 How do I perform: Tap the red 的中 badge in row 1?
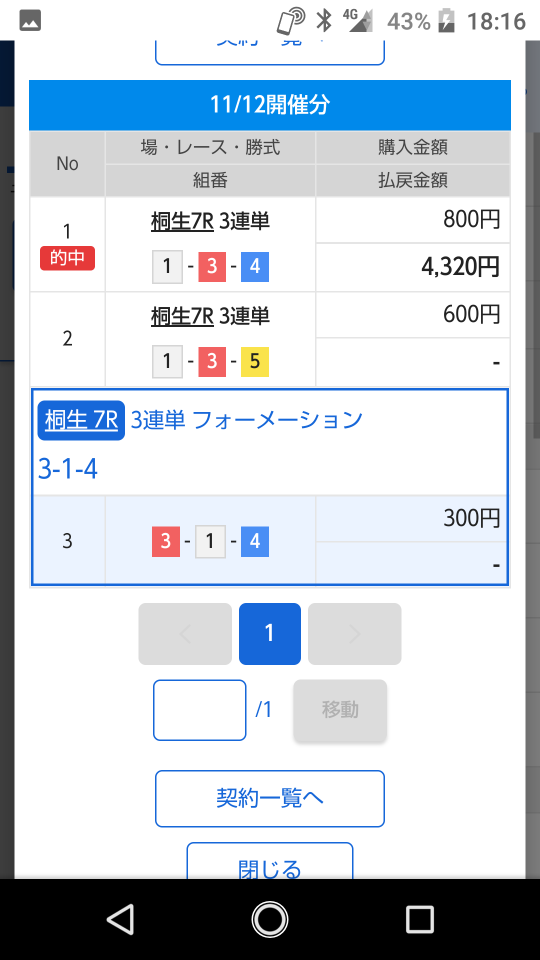67,258
